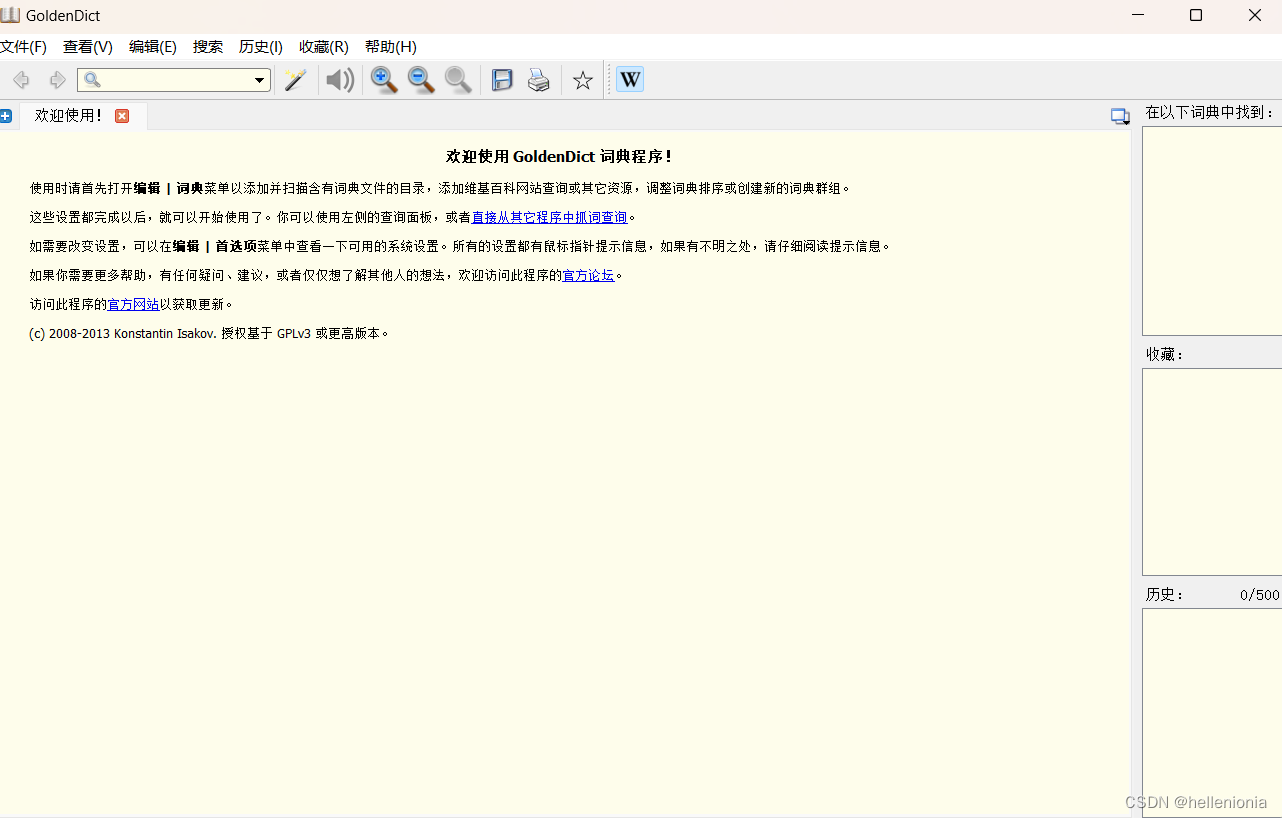This screenshot has height=818, width=1282.
Task: Click inside the 历史 panel list
Action: point(1212,712)
